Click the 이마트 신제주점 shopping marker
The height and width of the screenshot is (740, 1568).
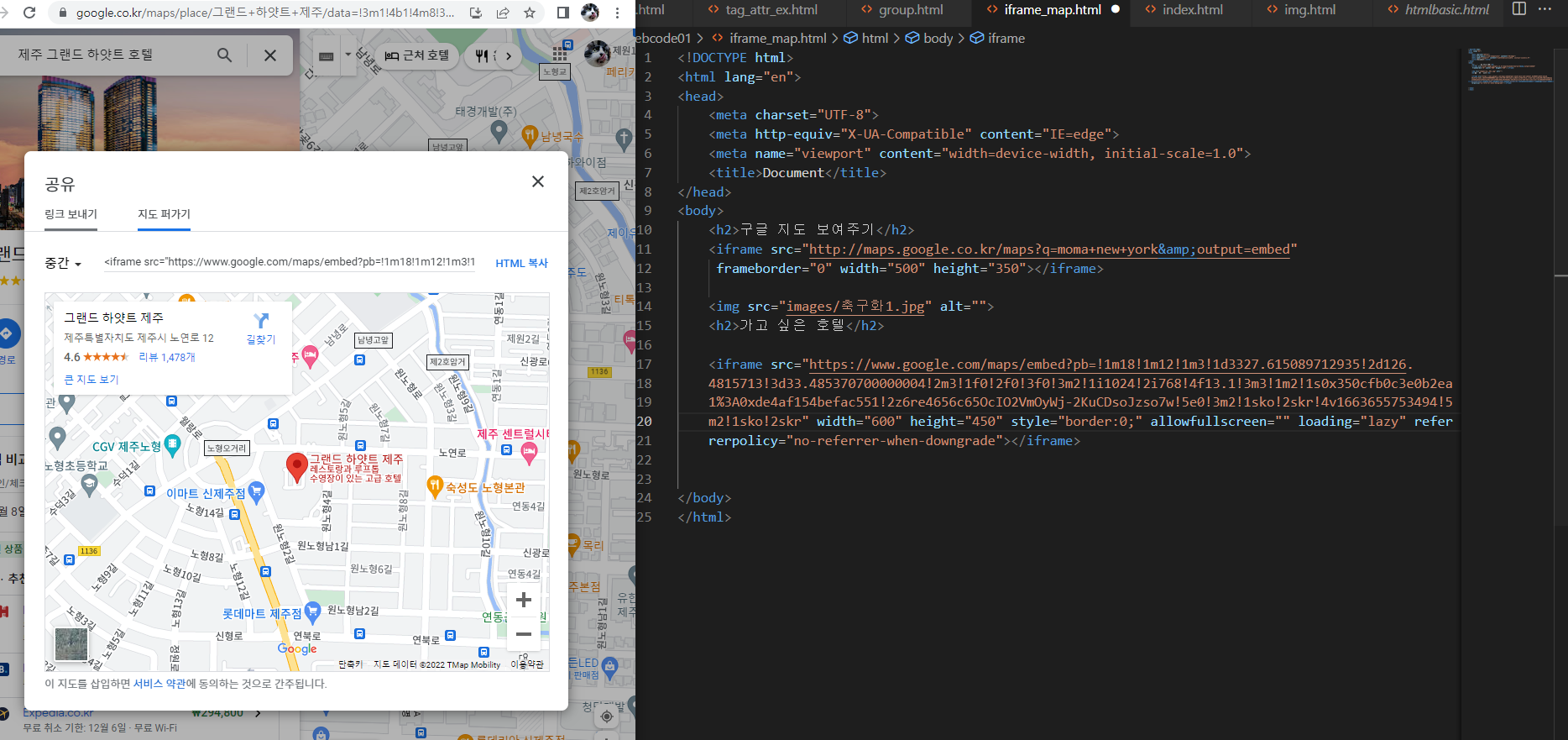click(257, 491)
